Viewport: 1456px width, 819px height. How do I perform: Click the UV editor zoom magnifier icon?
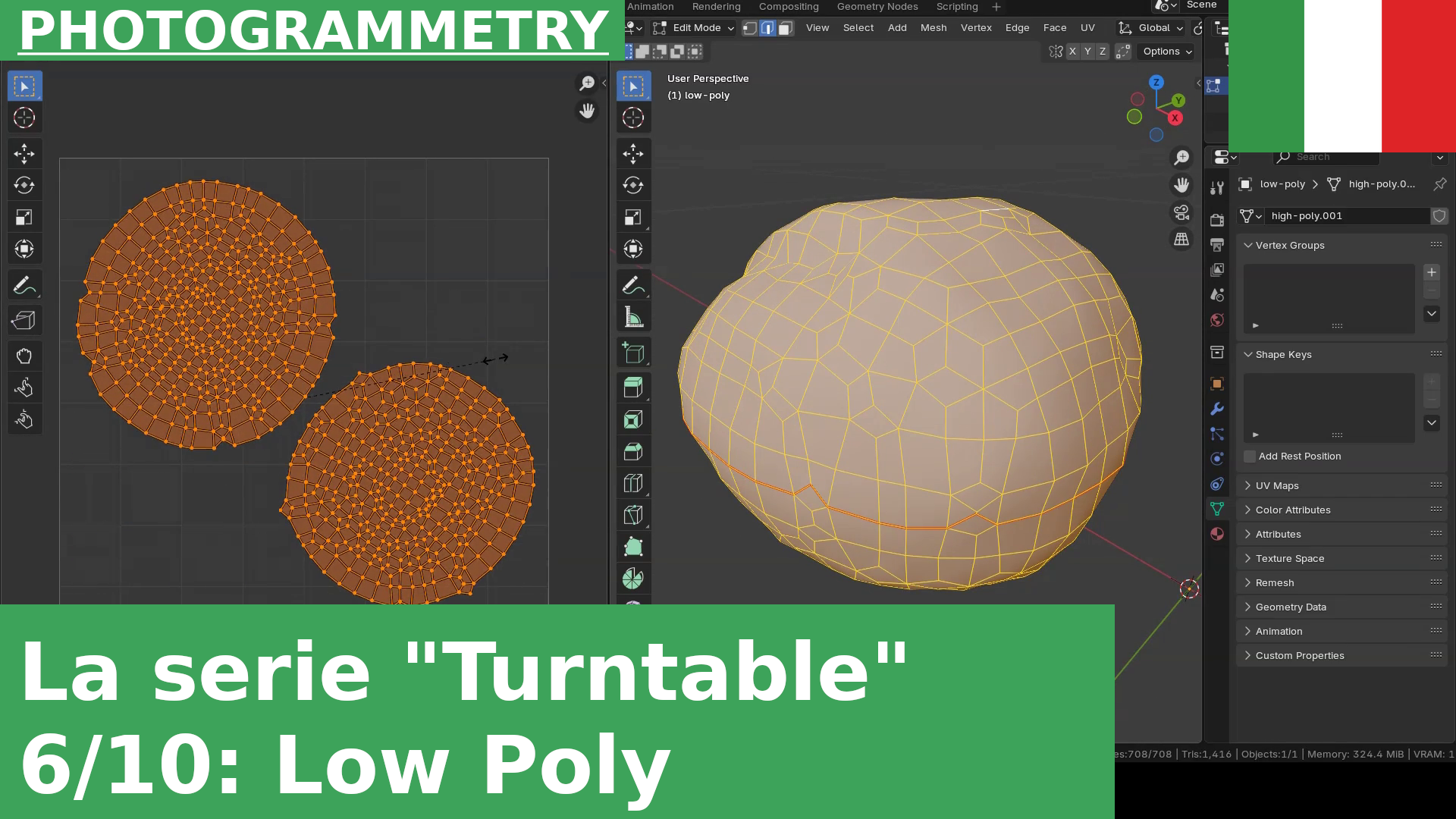click(587, 83)
